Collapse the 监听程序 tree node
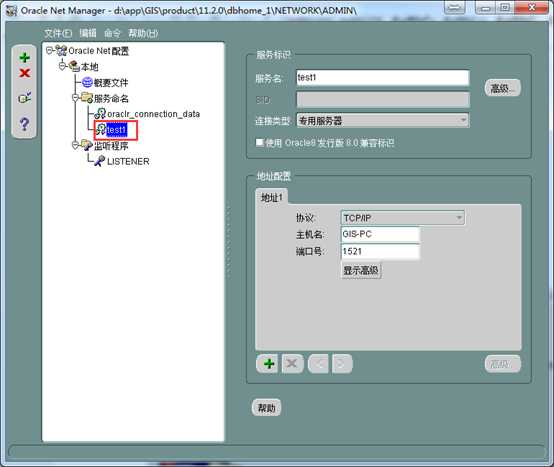Screen dimensions: 554x467 click(75, 145)
